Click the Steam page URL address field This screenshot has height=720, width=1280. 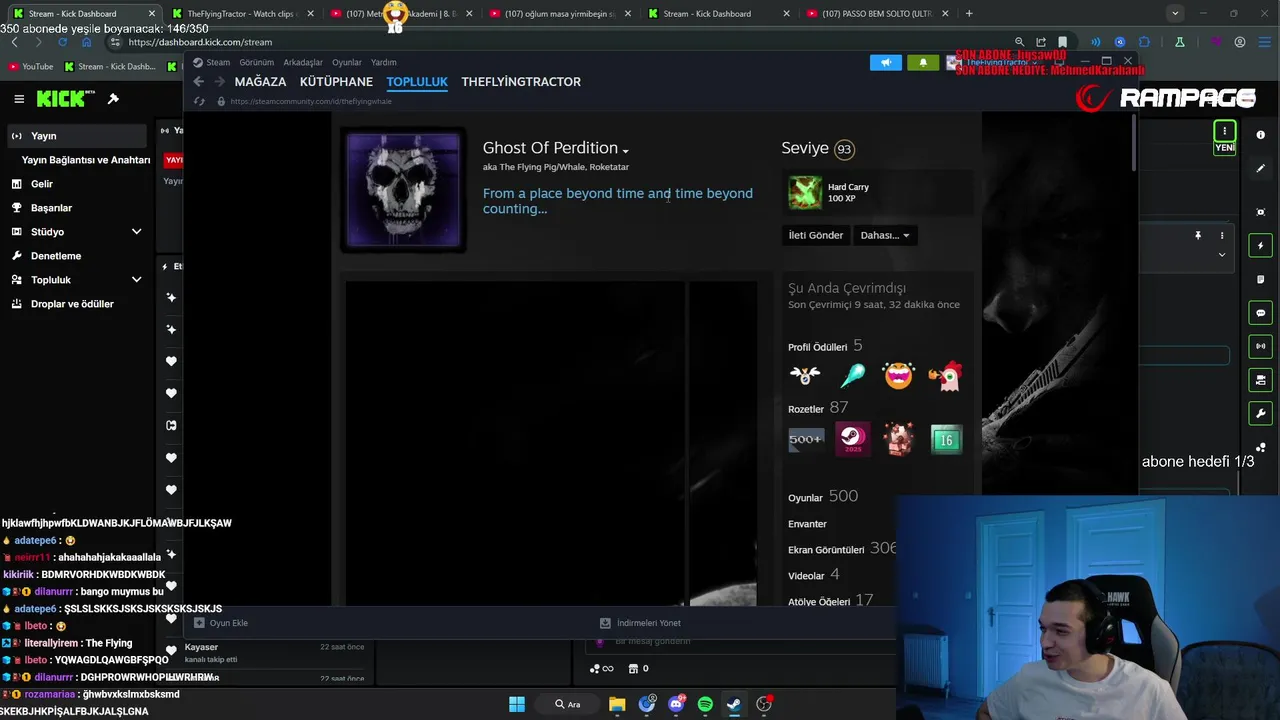[x=310, y=101]
